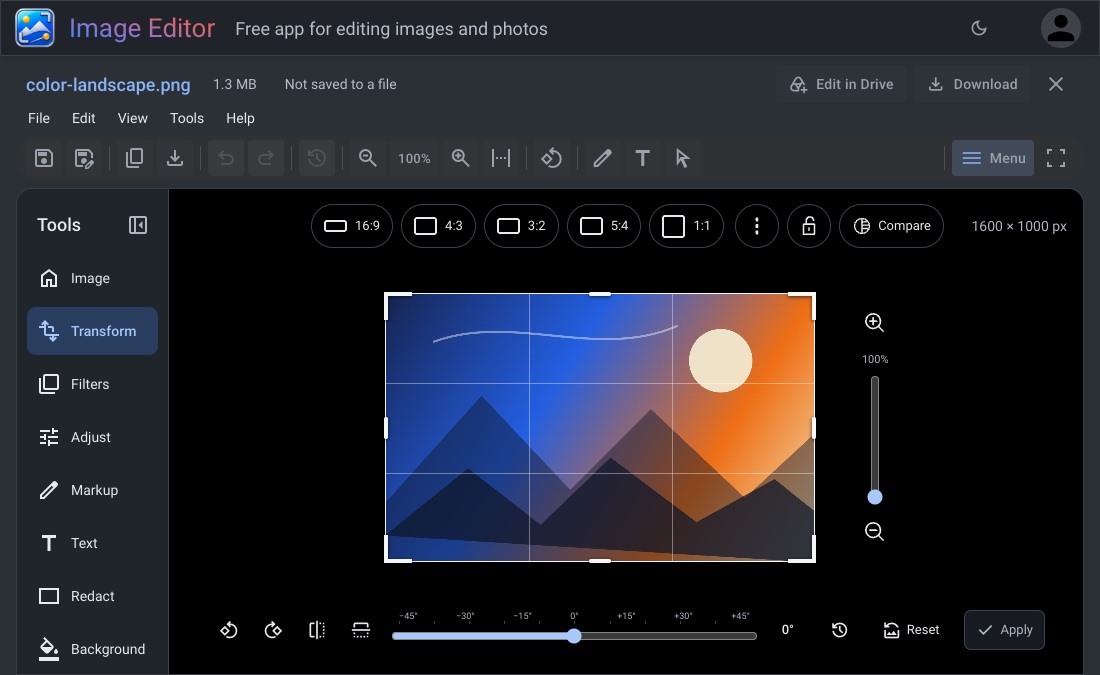1100x675 pixels.
Task: Collapse the Tools side panel
Action: (x=138, y=225)
